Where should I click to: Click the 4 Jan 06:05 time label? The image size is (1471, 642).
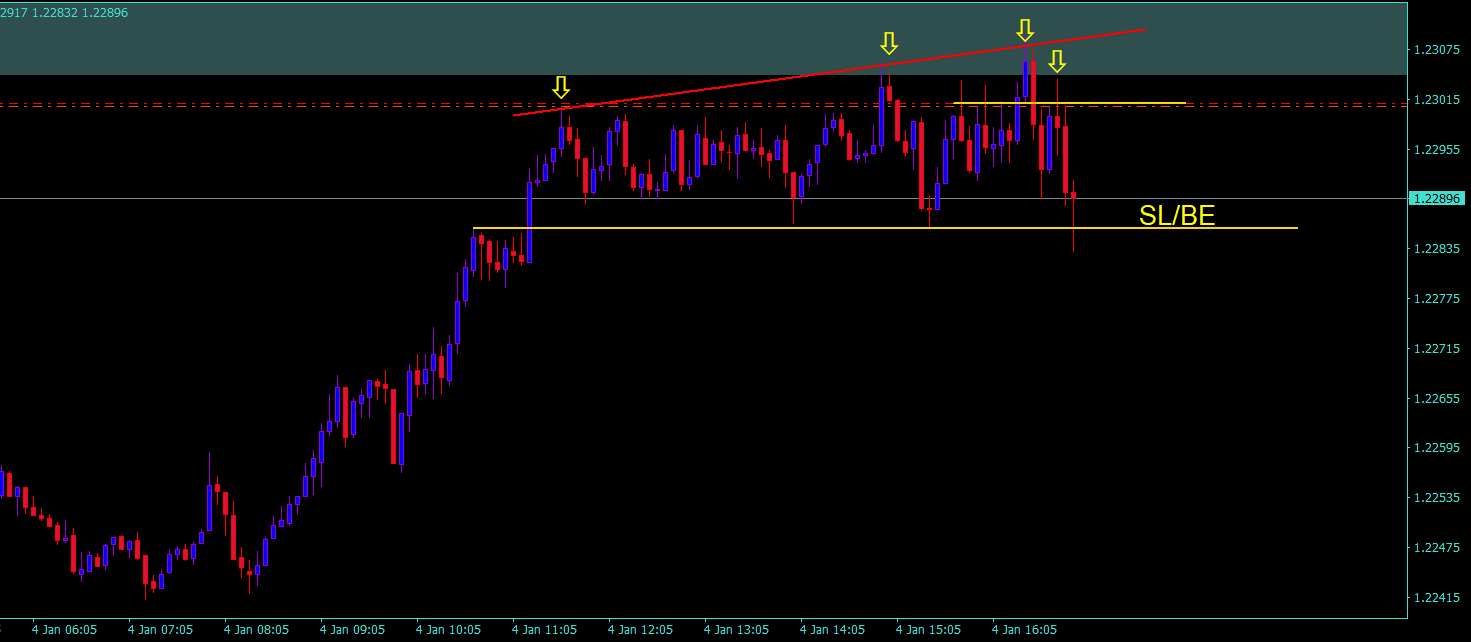point(64,630)
